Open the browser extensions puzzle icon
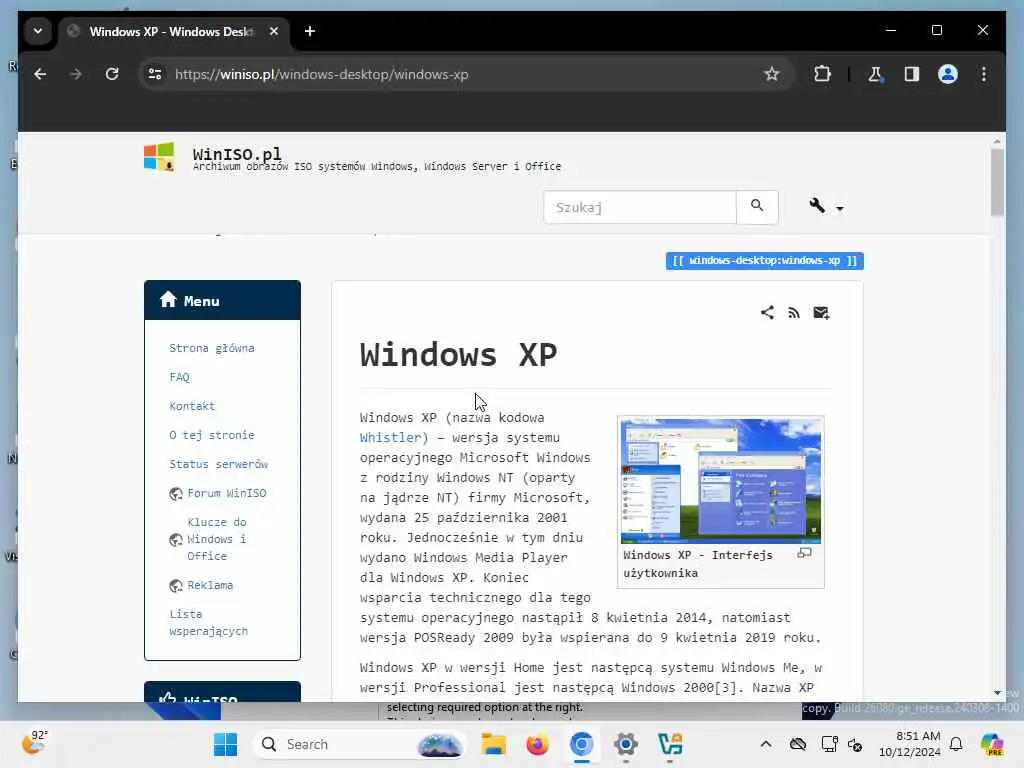 click(822, 74)
